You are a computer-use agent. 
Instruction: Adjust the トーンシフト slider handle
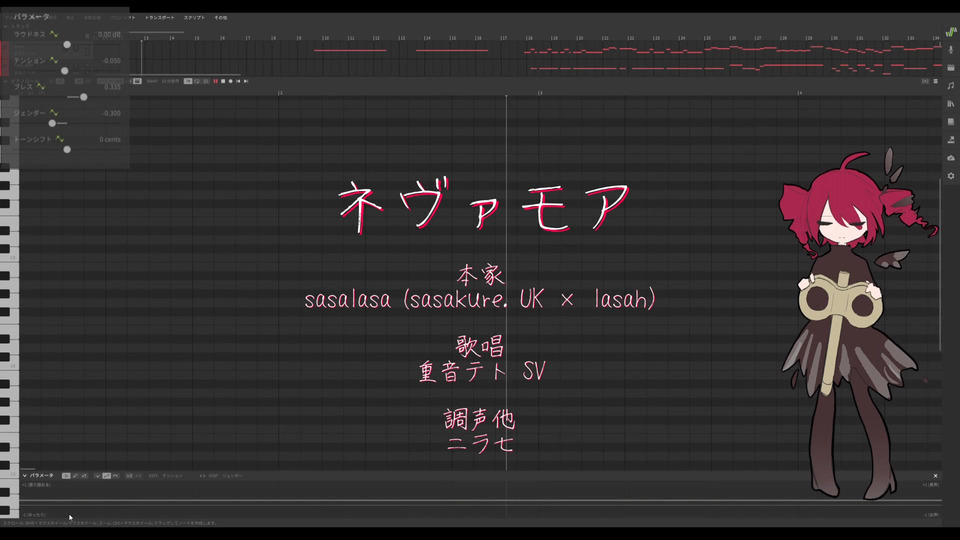[67, 149]
